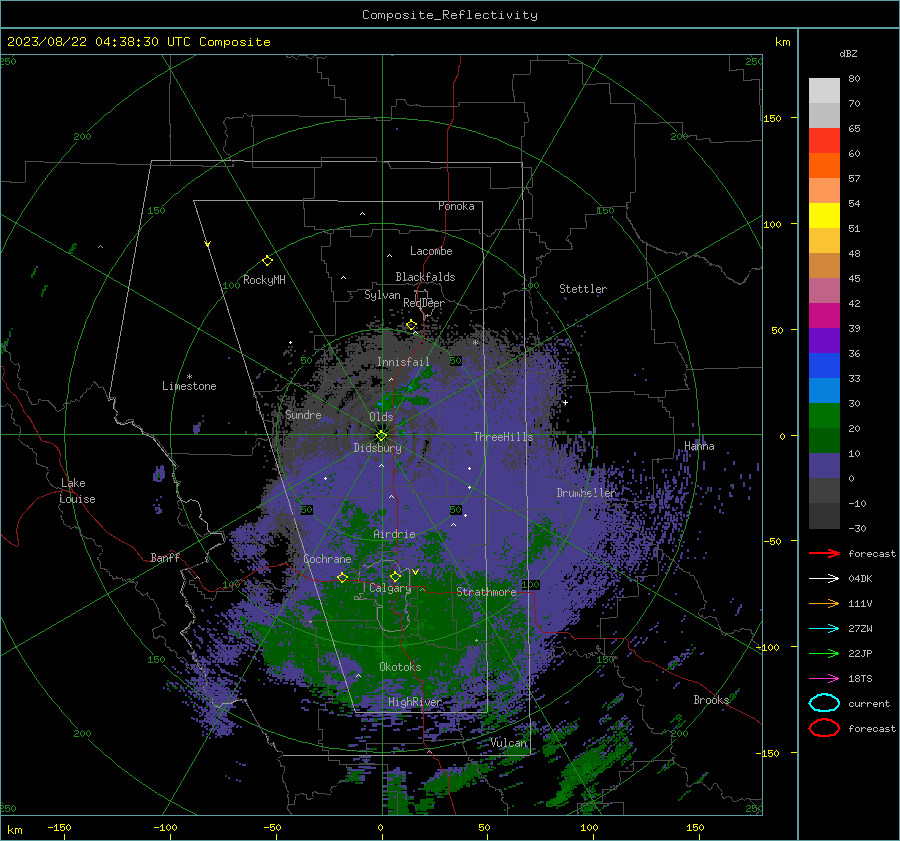Click the Innisfail city label
Image resolution: width=900 pixels, height=841 pixels.
(403, 362)
